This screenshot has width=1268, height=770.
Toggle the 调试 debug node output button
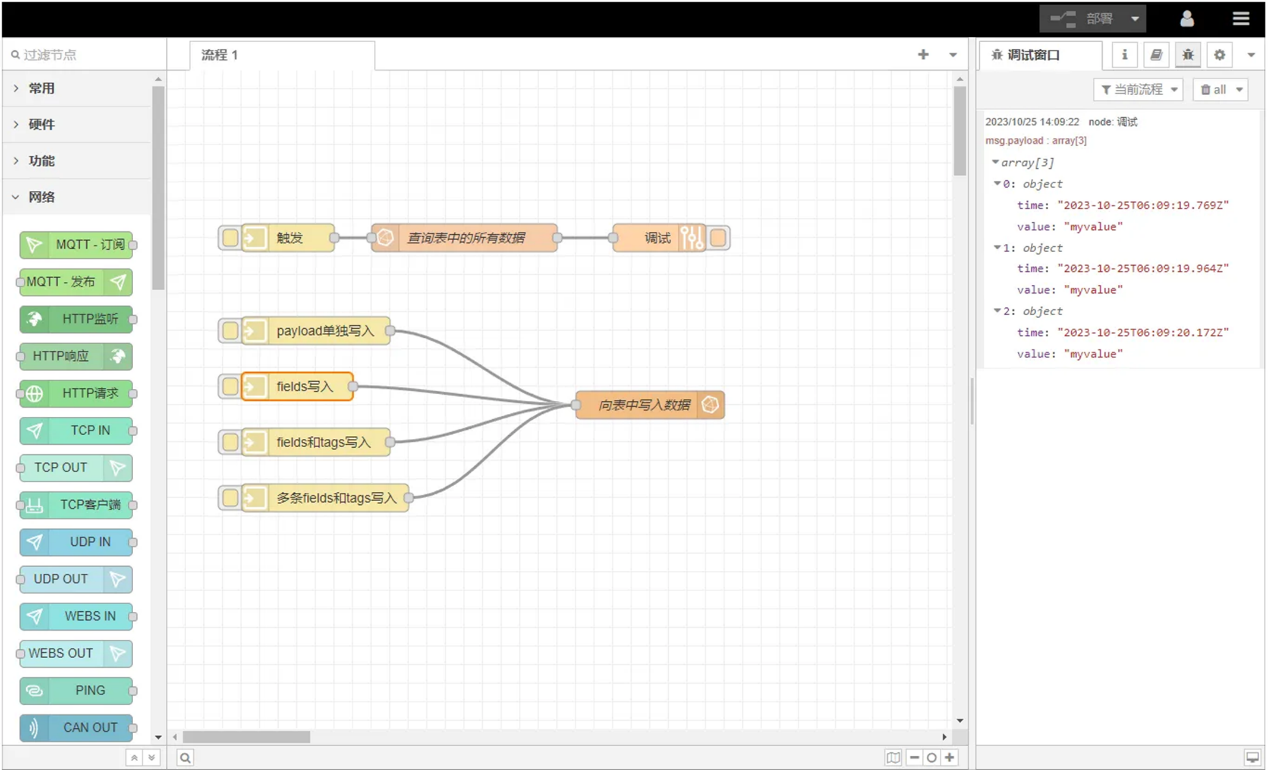tap(718, 238)
